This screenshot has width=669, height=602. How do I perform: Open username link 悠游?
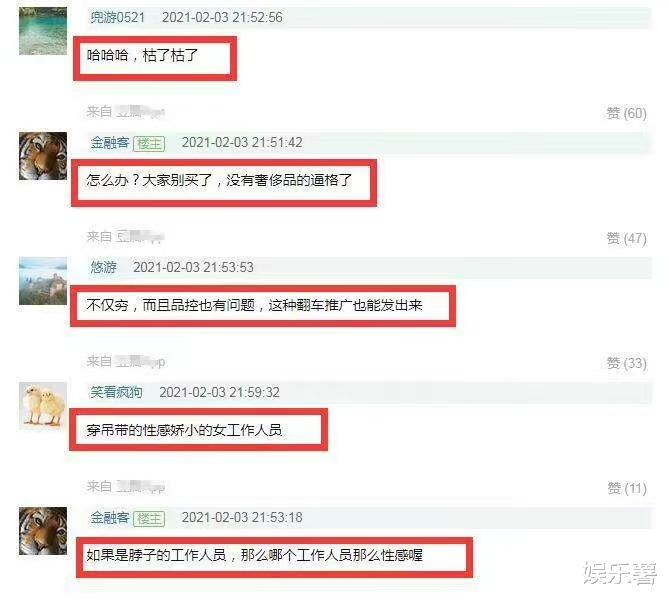tap(103, 268)
